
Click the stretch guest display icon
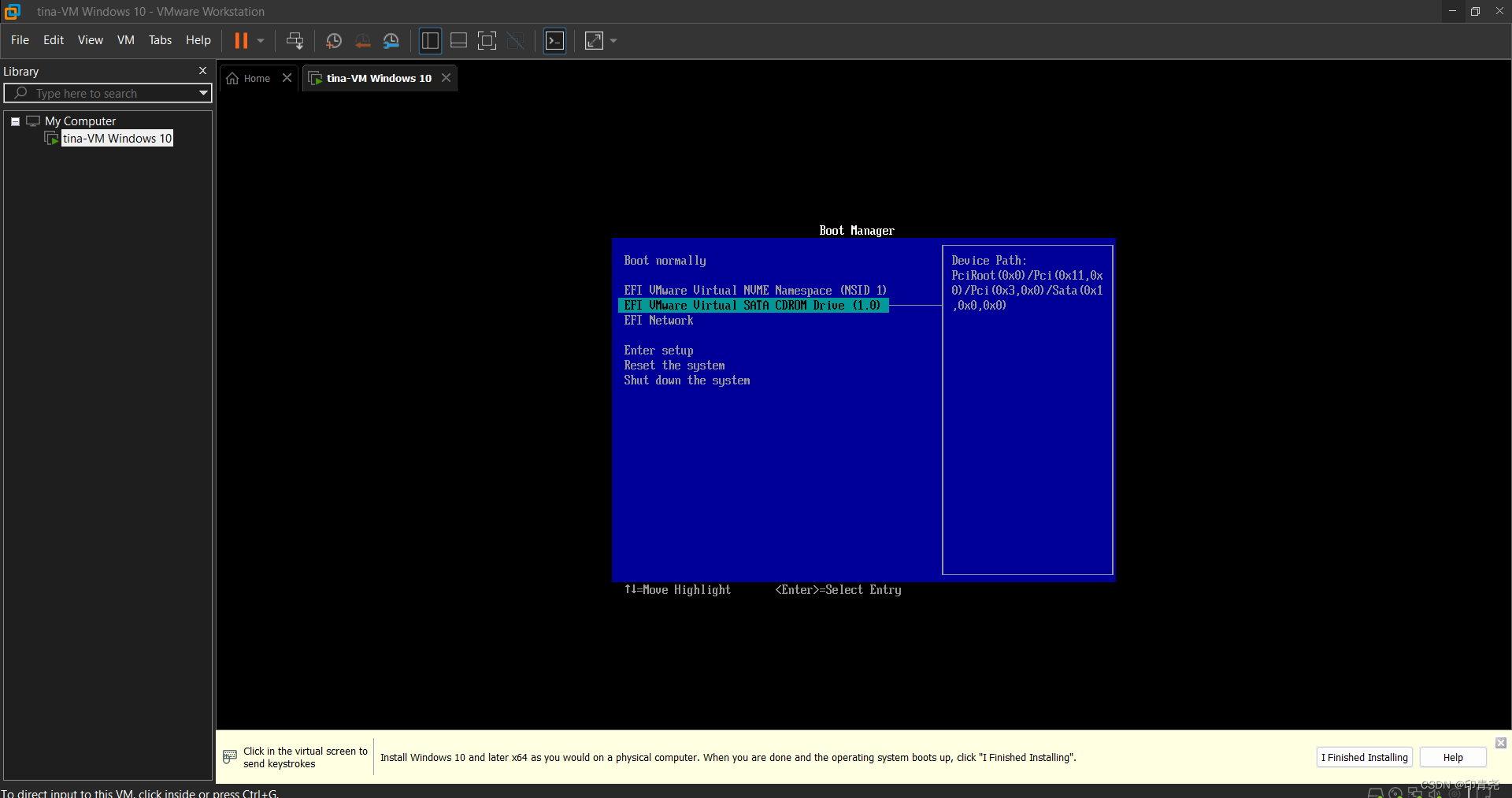(594, 40)
